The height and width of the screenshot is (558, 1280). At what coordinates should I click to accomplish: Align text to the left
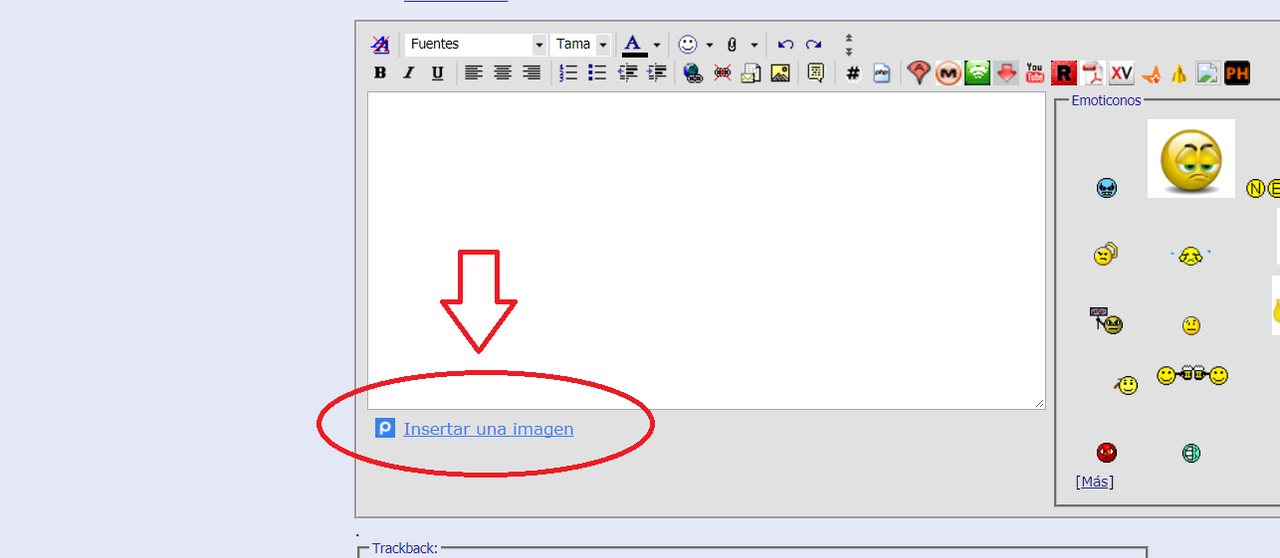474,73
